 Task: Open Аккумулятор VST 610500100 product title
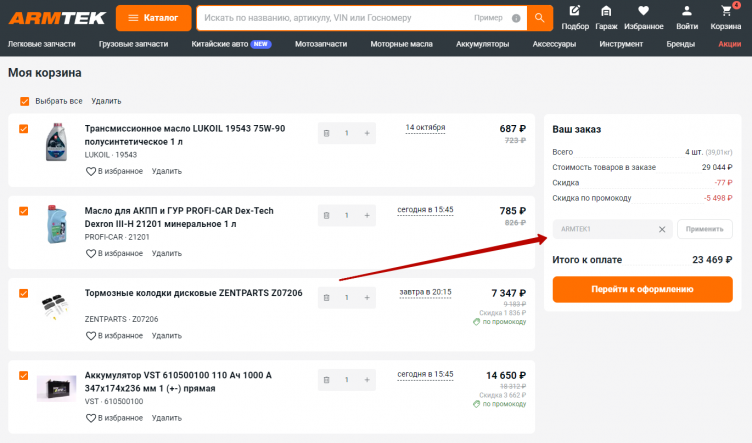pos(178,382)
